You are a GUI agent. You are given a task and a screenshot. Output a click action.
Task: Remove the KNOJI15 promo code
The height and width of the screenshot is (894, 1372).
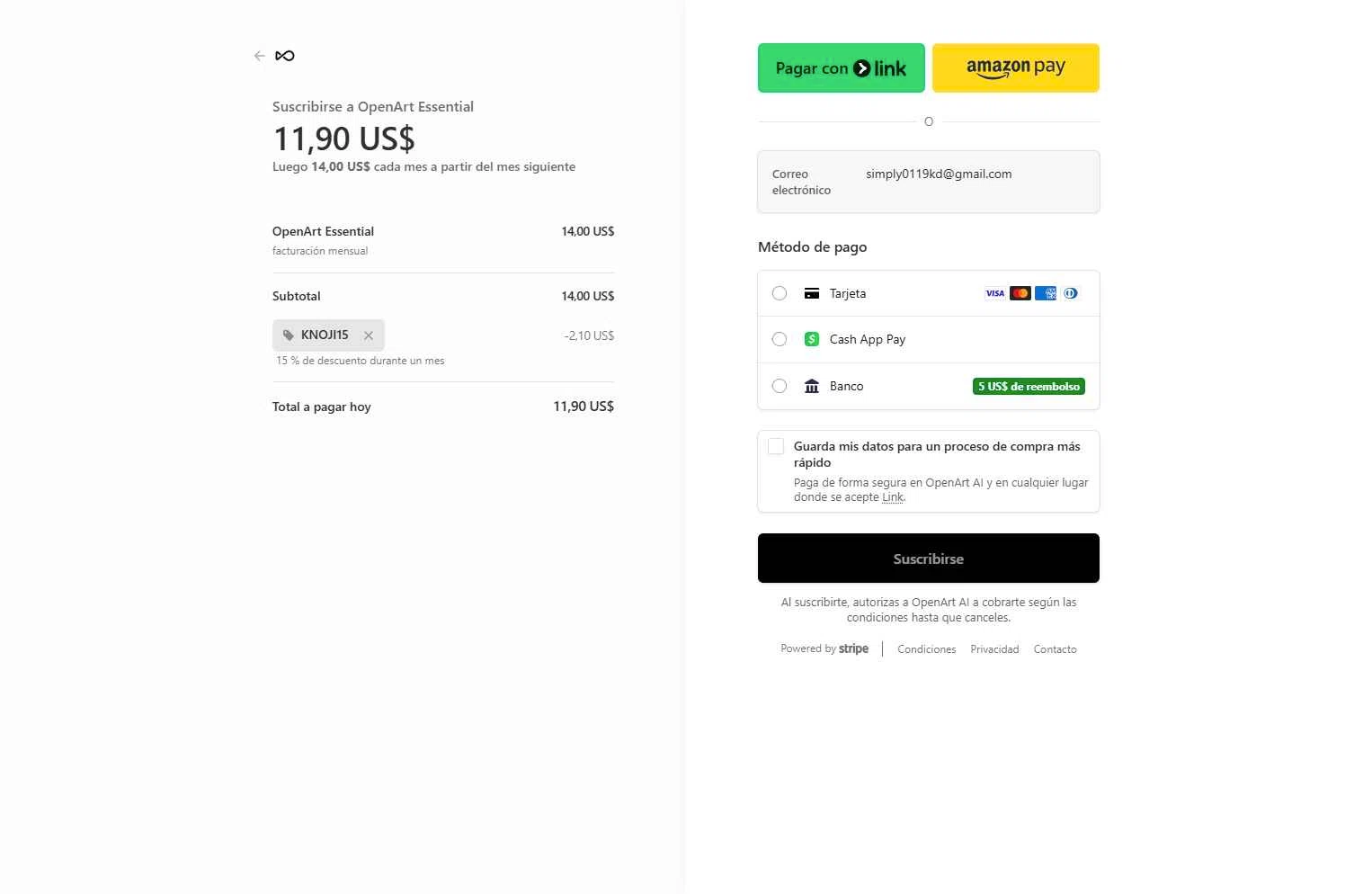pyautogui.click(x=369, y=335)
